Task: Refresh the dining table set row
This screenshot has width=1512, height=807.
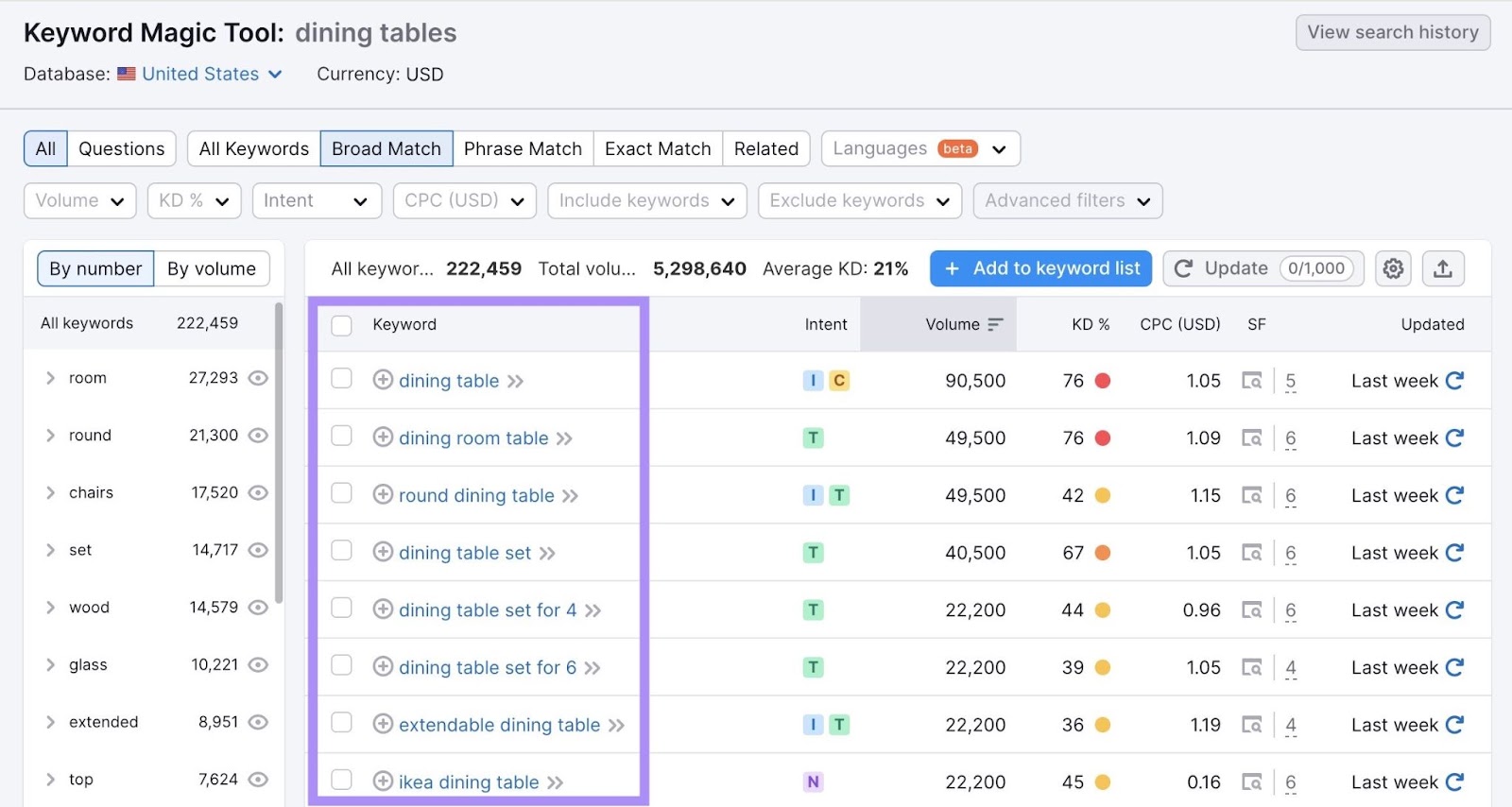Action: (x=1454, y=553)
